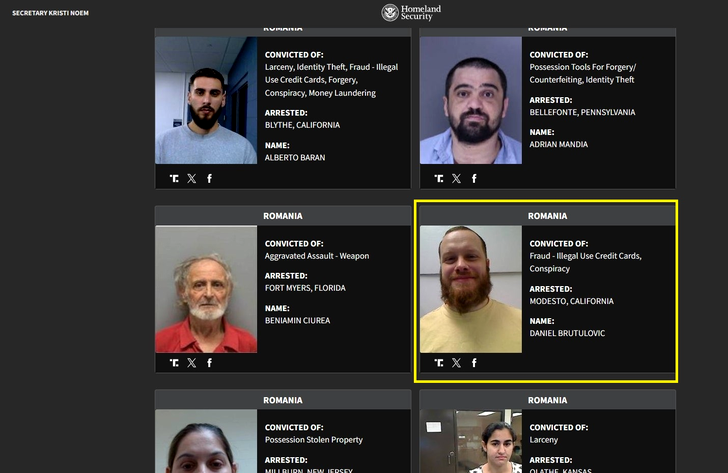The width and height of the screenshot is (728, 473).
Task: Open the Alberto Baran mugshot photo
Action: tap(206, 100)
